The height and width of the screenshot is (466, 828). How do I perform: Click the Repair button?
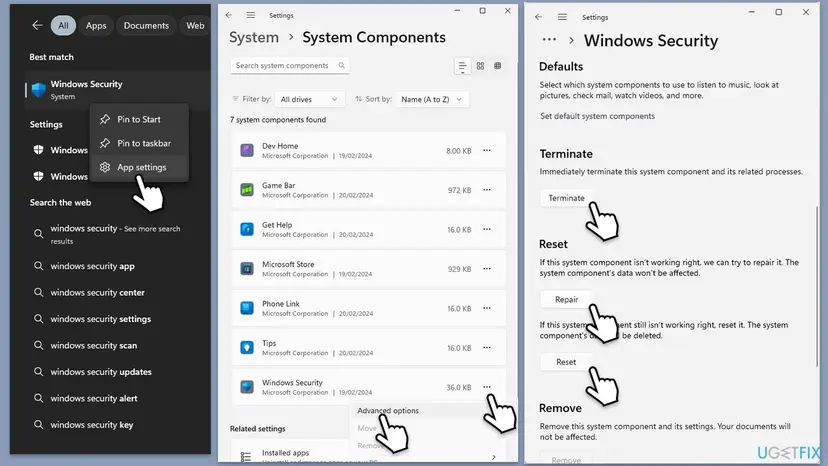(567, 300)
